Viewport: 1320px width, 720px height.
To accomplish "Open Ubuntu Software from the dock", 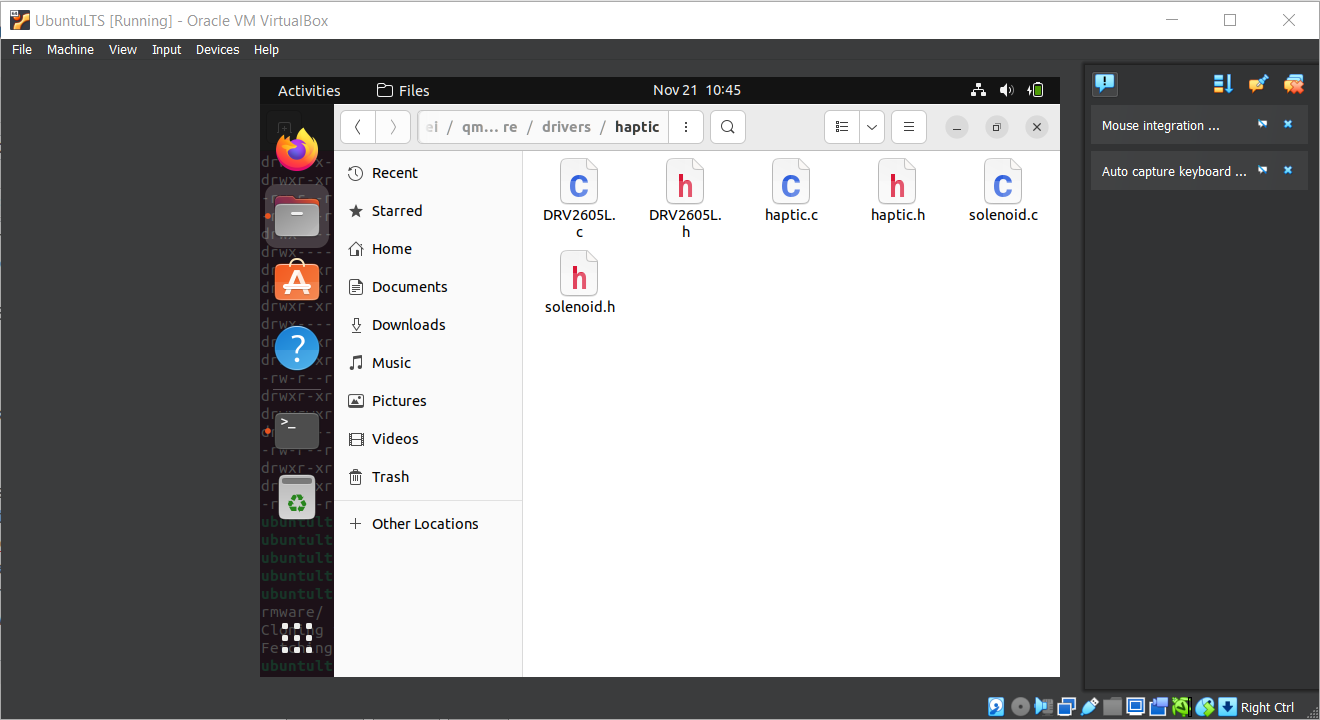I will click(297, 283).
